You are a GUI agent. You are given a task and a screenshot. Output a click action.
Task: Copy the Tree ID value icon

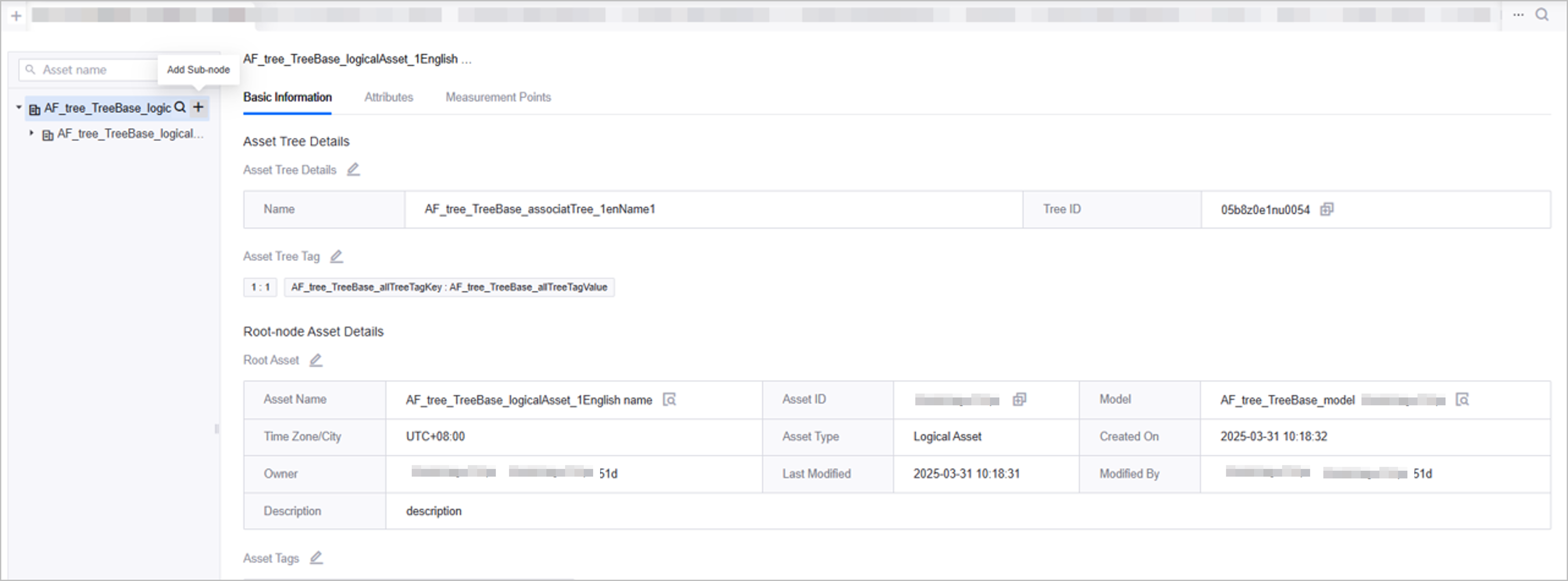pyautogui.click(x=1327, y=209)
